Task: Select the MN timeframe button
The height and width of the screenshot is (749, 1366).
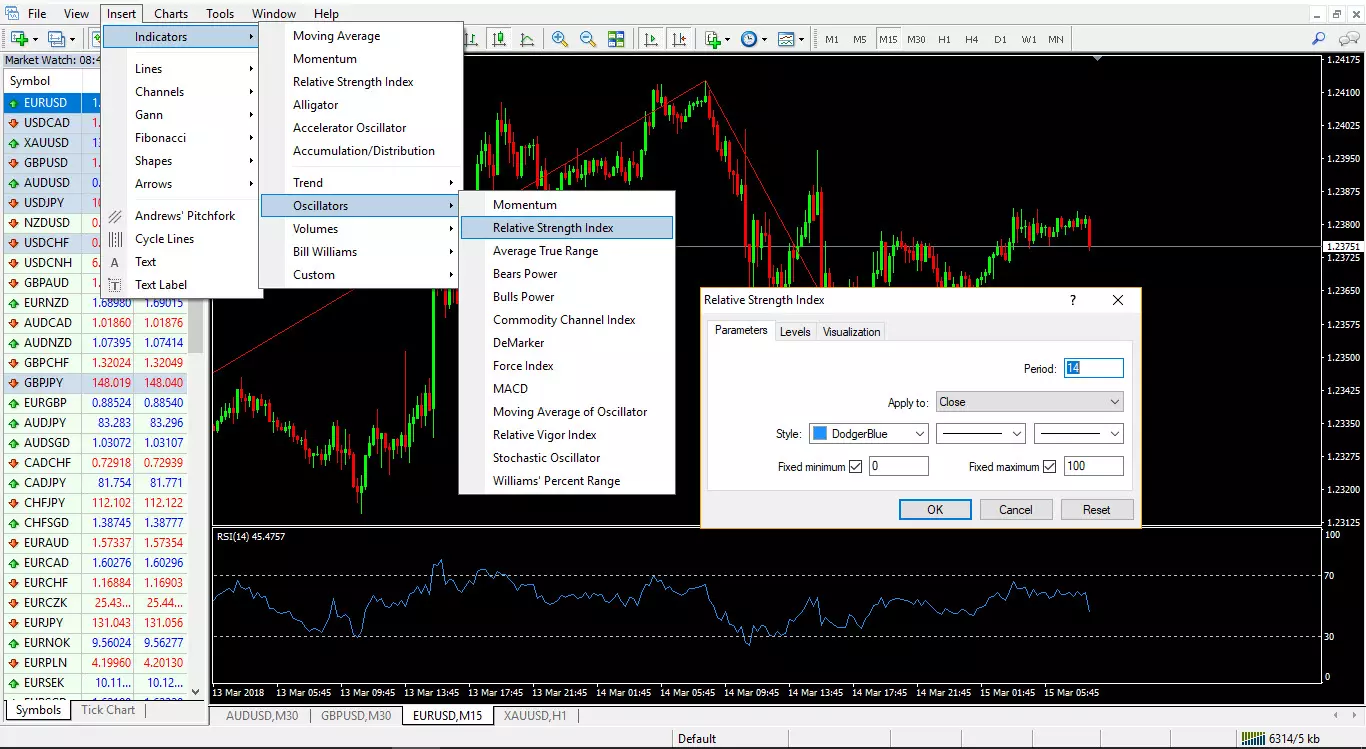Action: pos(1056,39)
